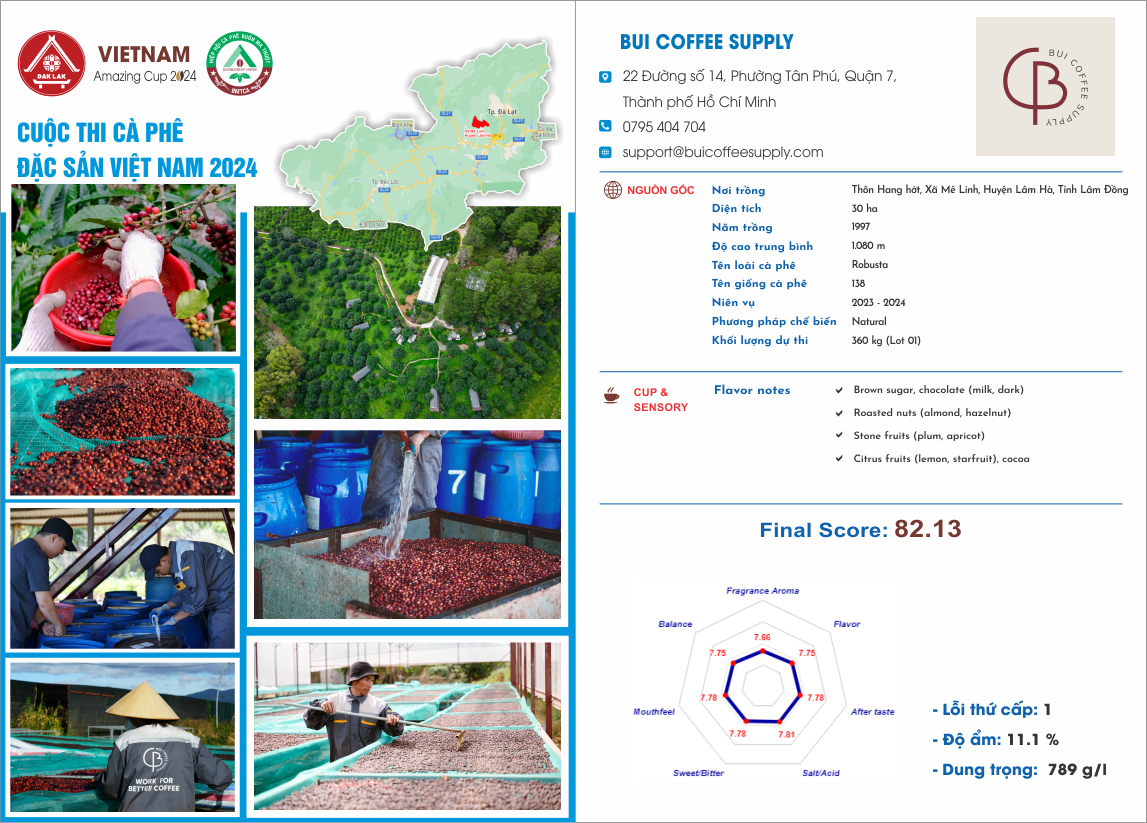Click the checkmark beside Brown sugar, chocolate
Viewport: 1147px width, 823px height.
click(x=839, y=390)
